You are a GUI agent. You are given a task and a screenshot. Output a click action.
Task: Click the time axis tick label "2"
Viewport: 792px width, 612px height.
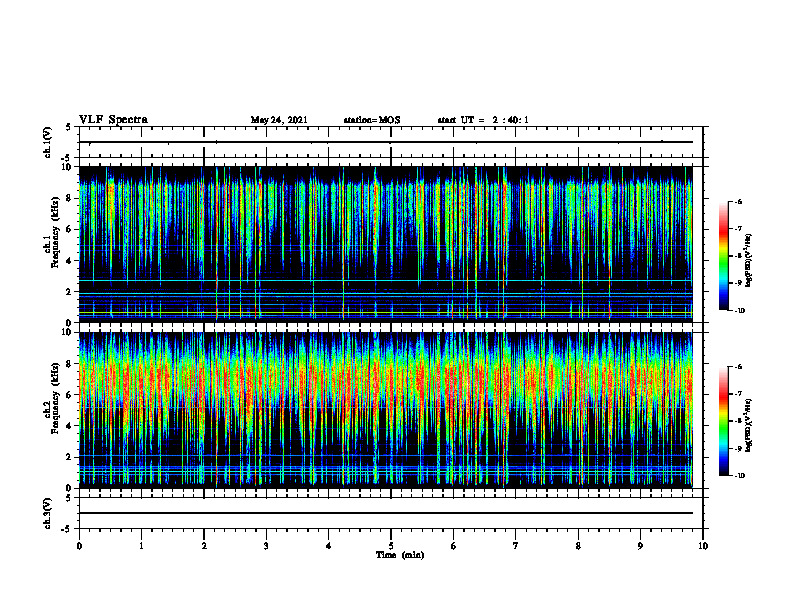point(204,546)
